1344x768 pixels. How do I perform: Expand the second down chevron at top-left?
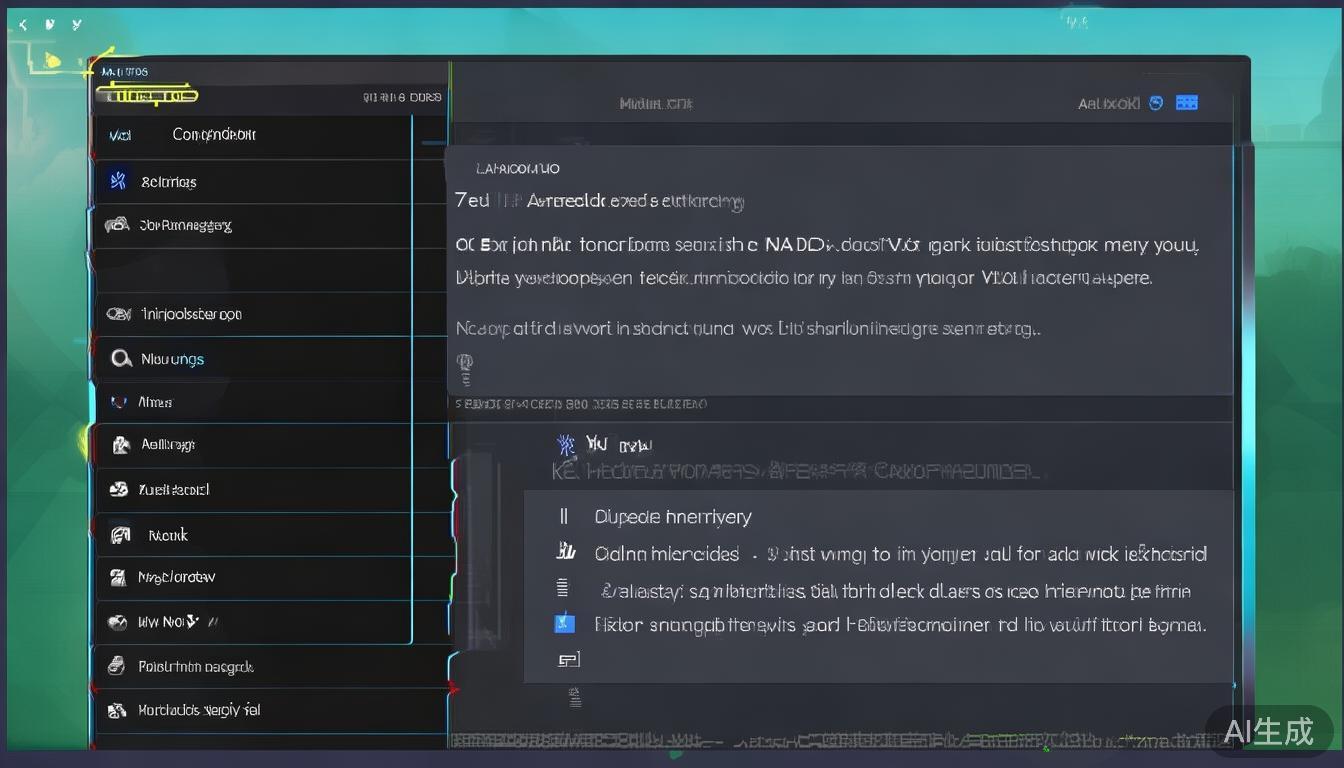coord(77,25)
